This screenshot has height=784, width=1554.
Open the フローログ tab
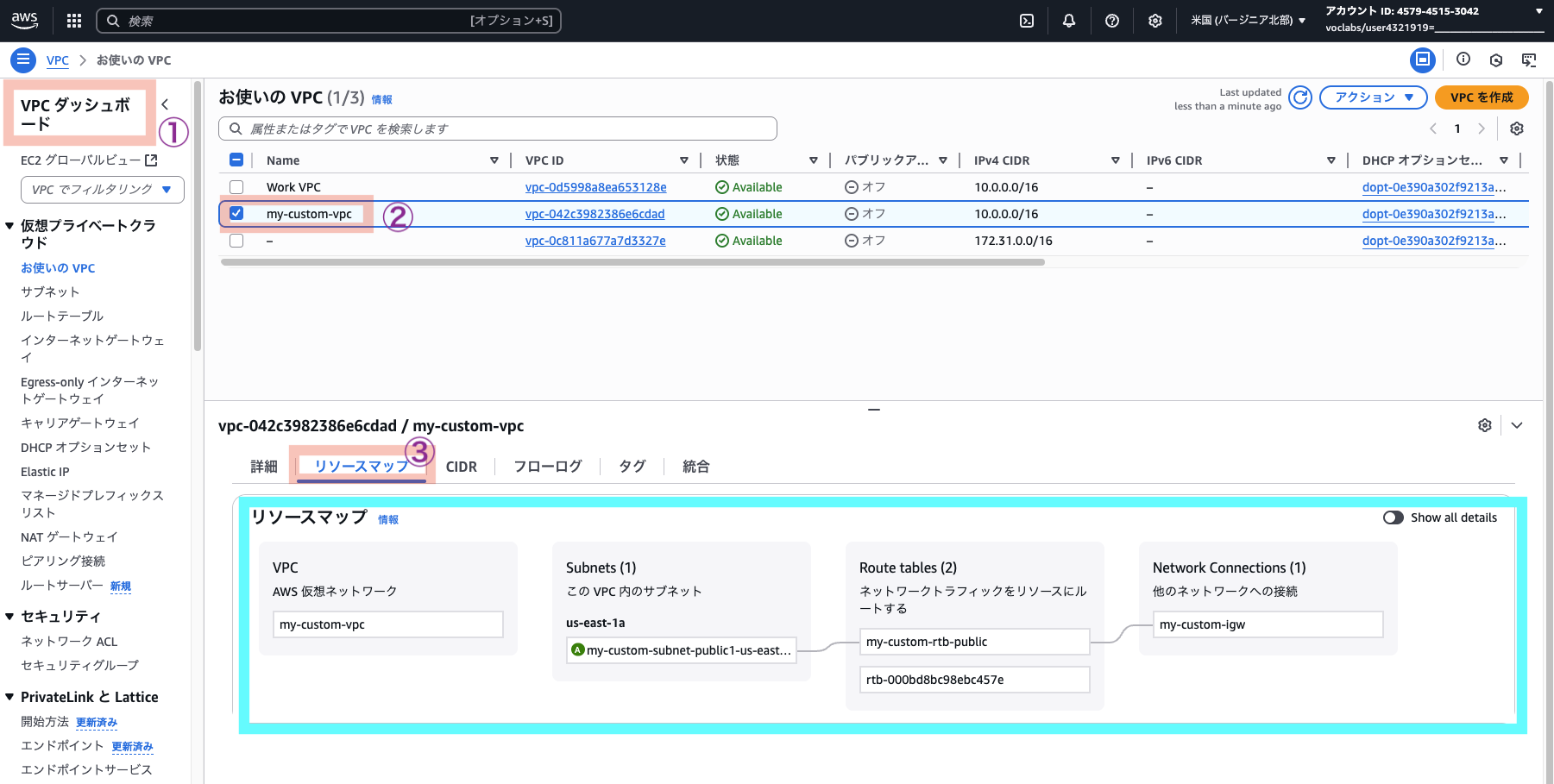(x=548, y=467)
